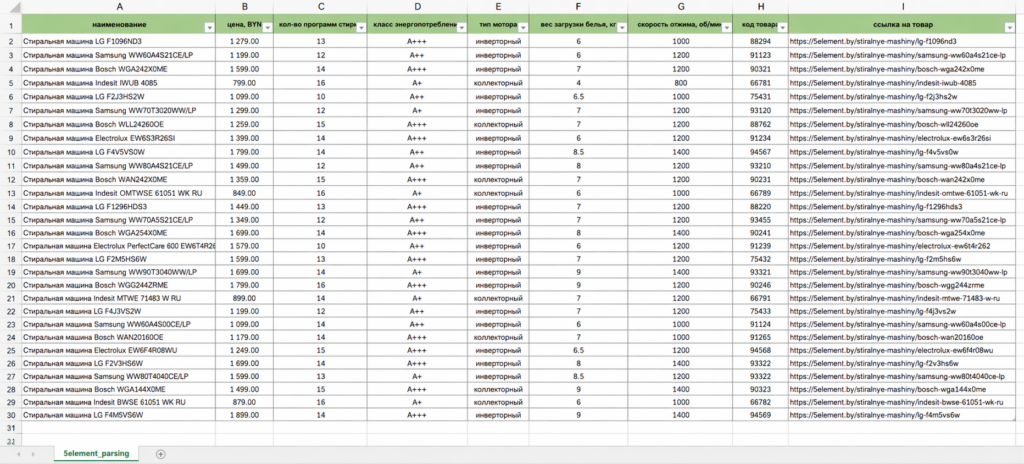1024x464 pixels.
Task: Select cell Стиральная машина Indesit OMTWSE 61051
Action: point(119,193)
